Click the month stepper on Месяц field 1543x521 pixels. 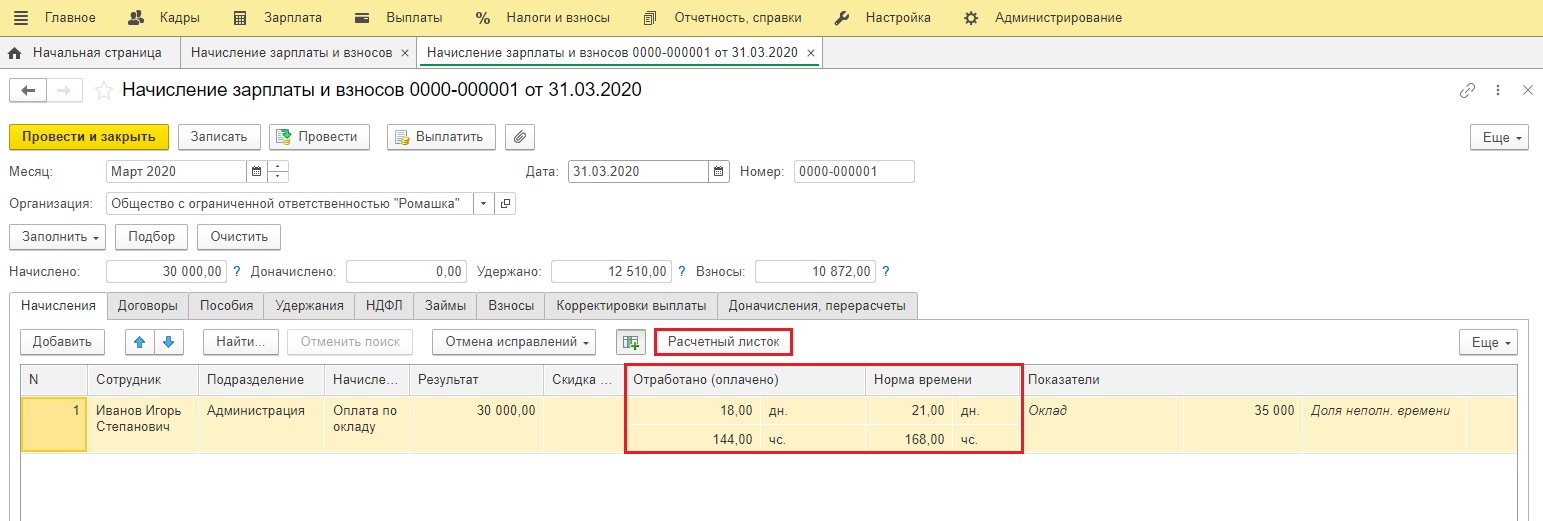pos(279,172)
